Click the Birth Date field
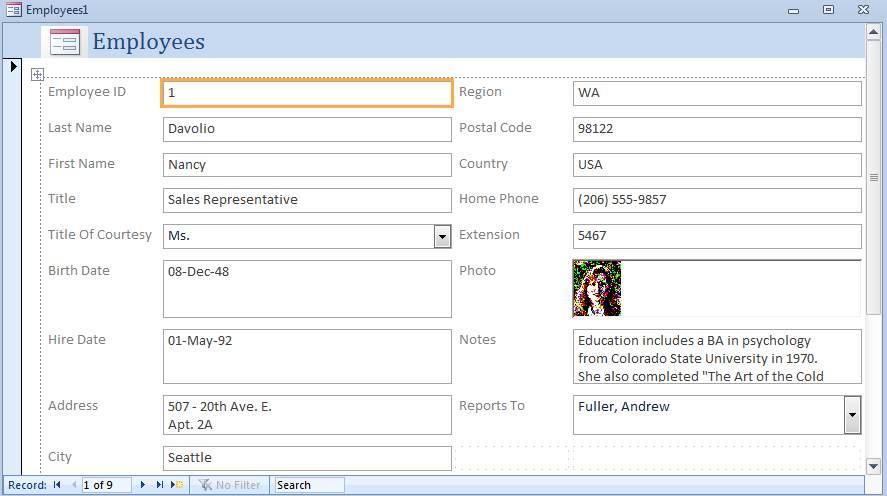This screenshot has height=496, width=887. [306, 289]
